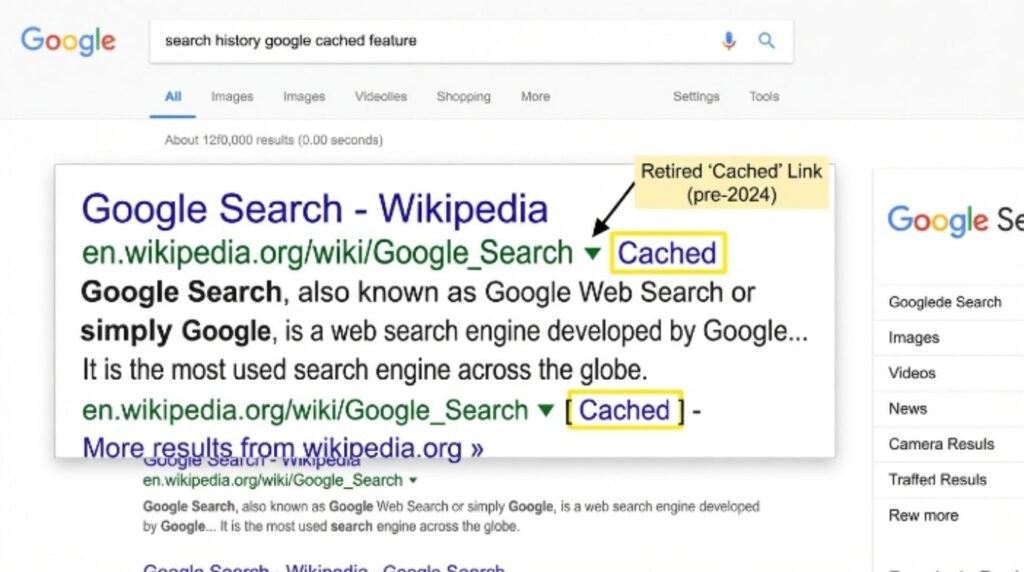Screen dimensions: 1024x572
Task: Open the More menu in search tabs
Action: pyautogui.click(x=536, y=97)
